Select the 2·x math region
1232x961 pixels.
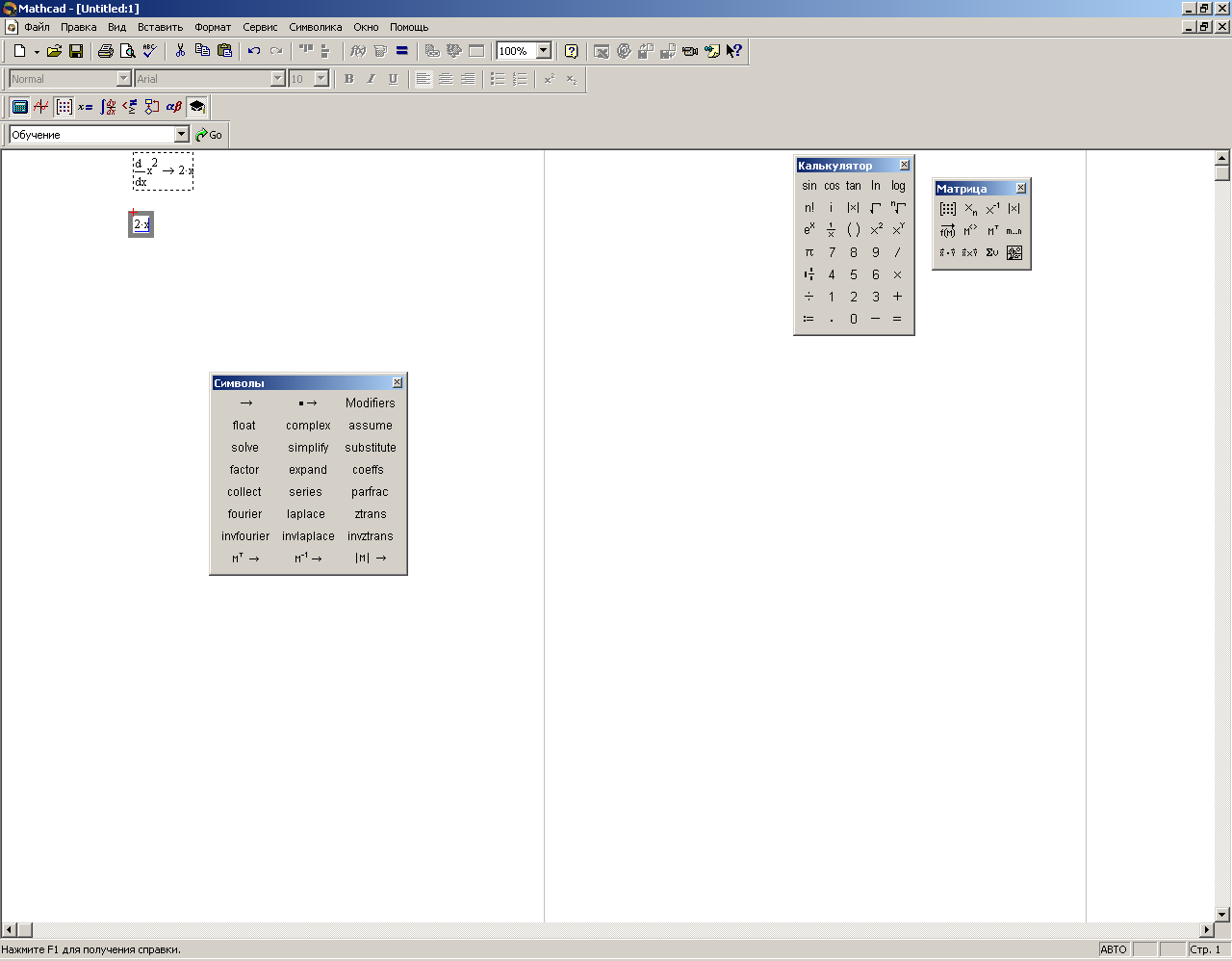(x=141, y=225)
